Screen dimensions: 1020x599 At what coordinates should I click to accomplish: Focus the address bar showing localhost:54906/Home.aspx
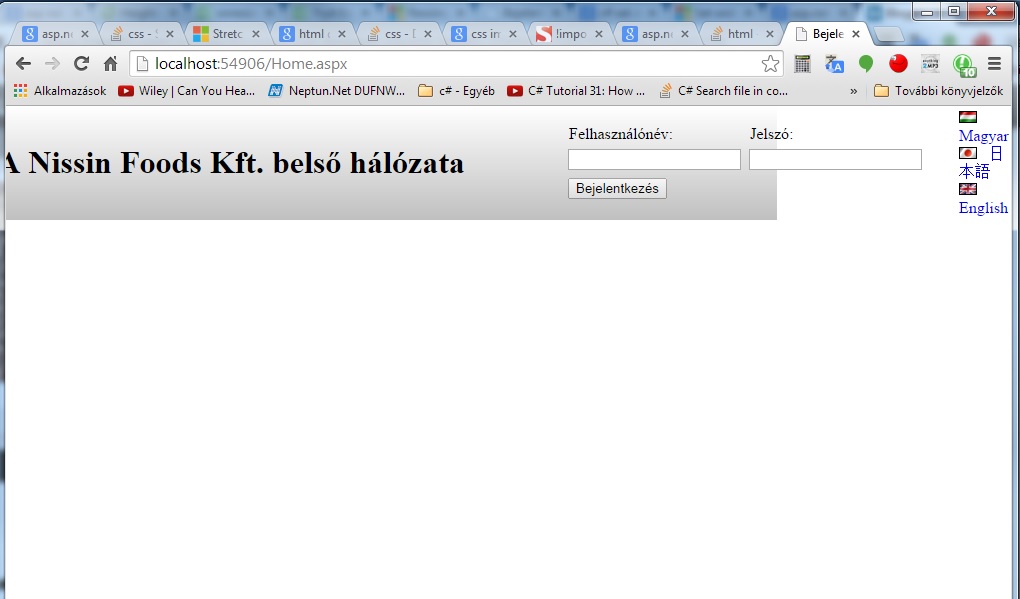455,64
